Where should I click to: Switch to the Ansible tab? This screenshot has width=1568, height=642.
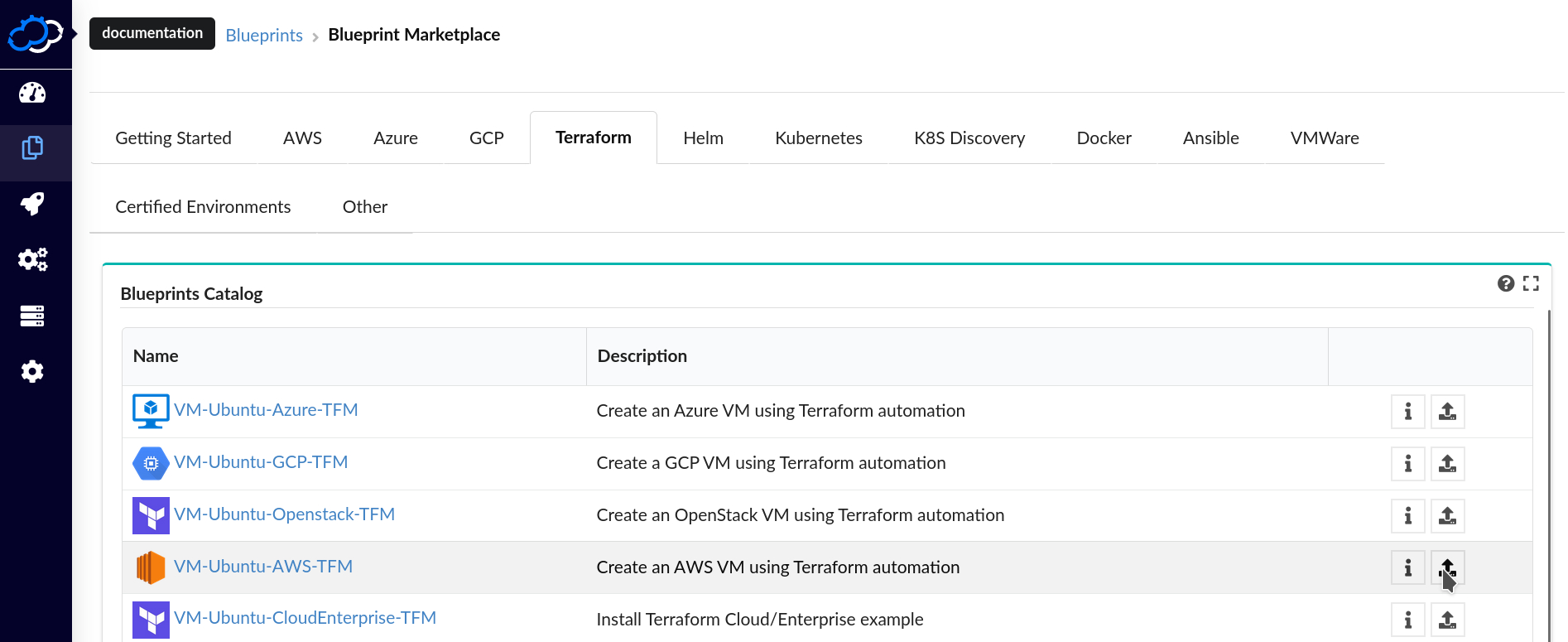(x=1211, y=138)
